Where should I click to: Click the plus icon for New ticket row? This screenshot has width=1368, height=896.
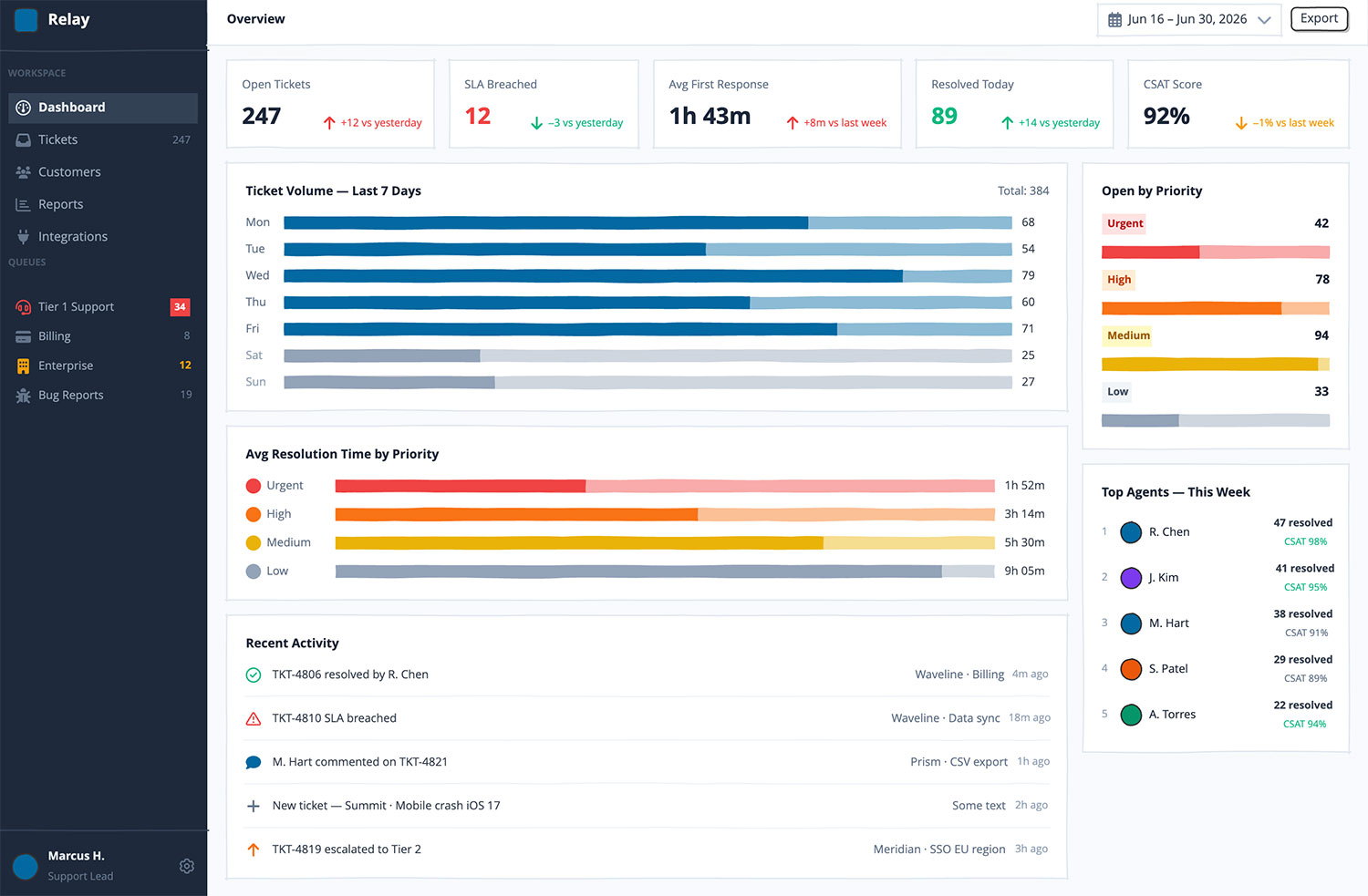coord(254,807)
